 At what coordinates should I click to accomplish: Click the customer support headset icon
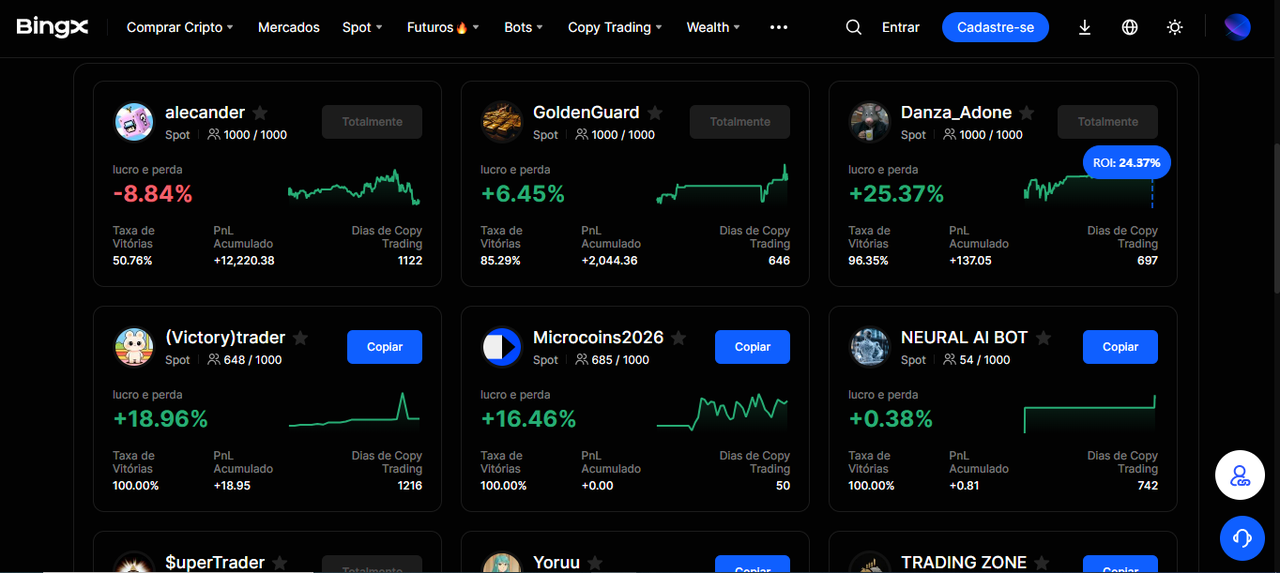tap(1242, 539)
